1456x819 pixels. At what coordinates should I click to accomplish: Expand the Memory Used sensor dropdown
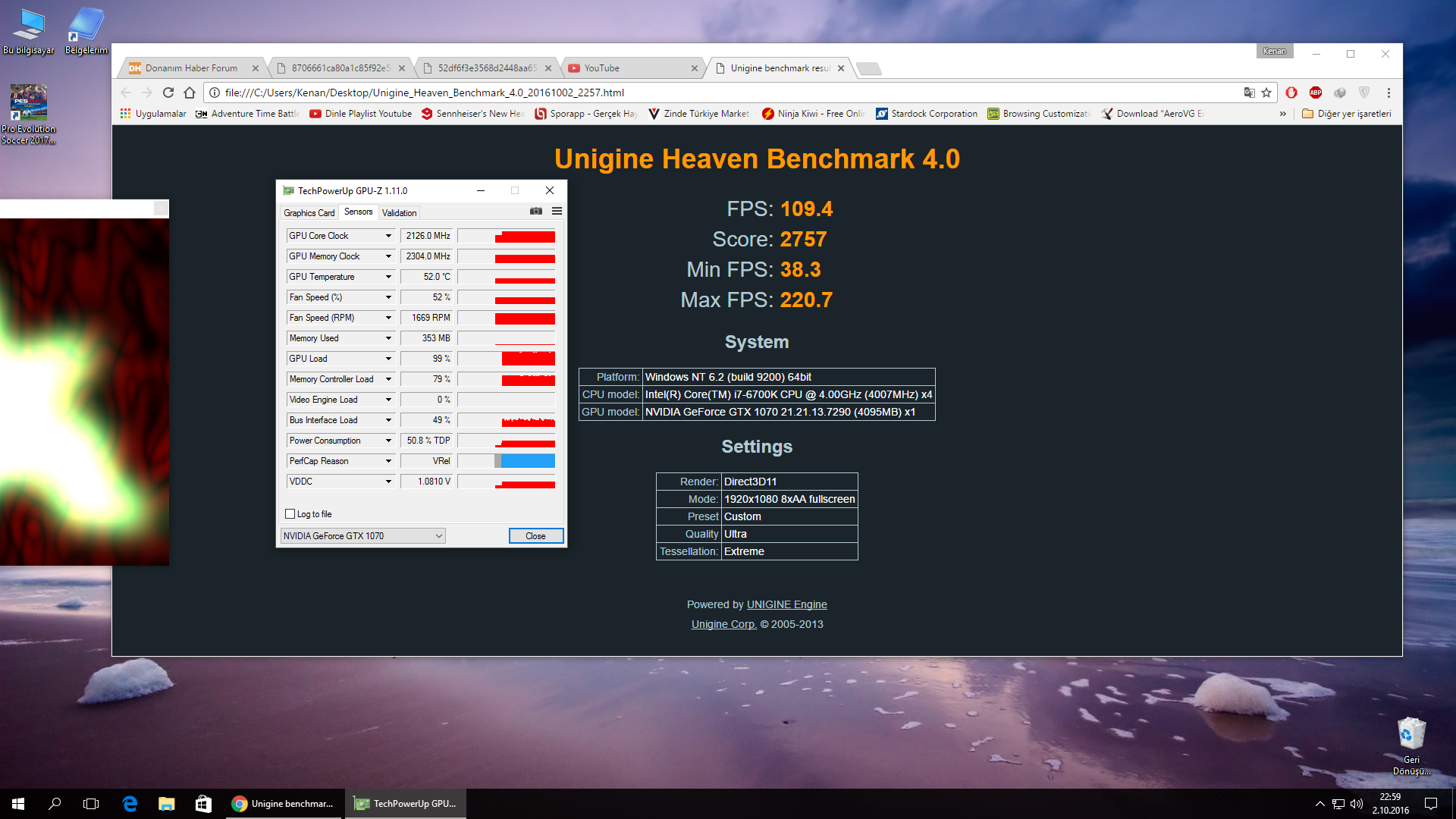pyautogui.click(x=388, y=338)
